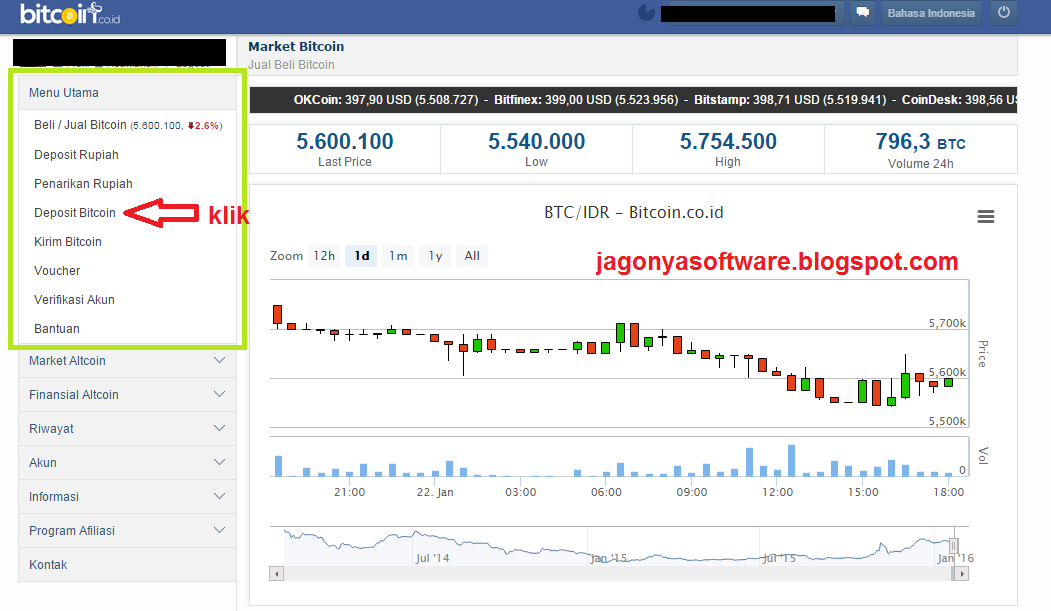Expand the Market Altcoin section
This screenshot has height=611, width=1051.
point(127,360)
